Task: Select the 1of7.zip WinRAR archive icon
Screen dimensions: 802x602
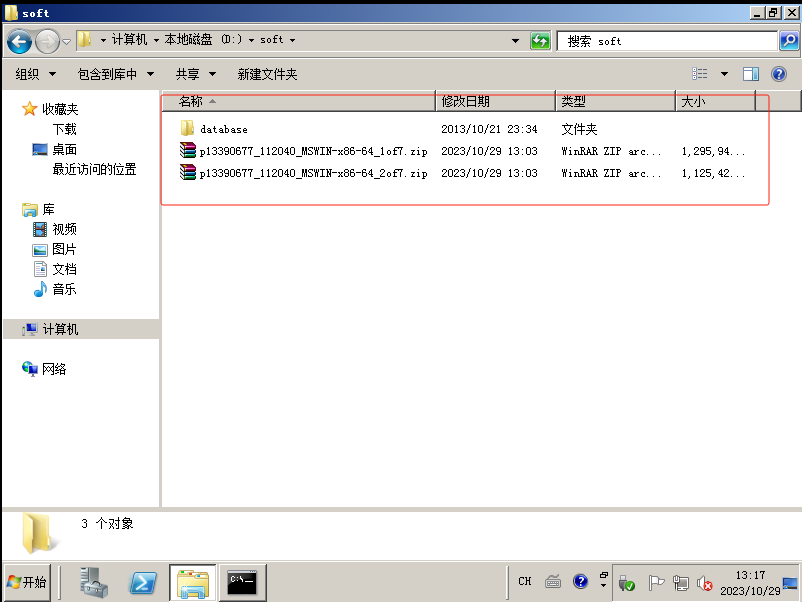Action: coord(188,150)
